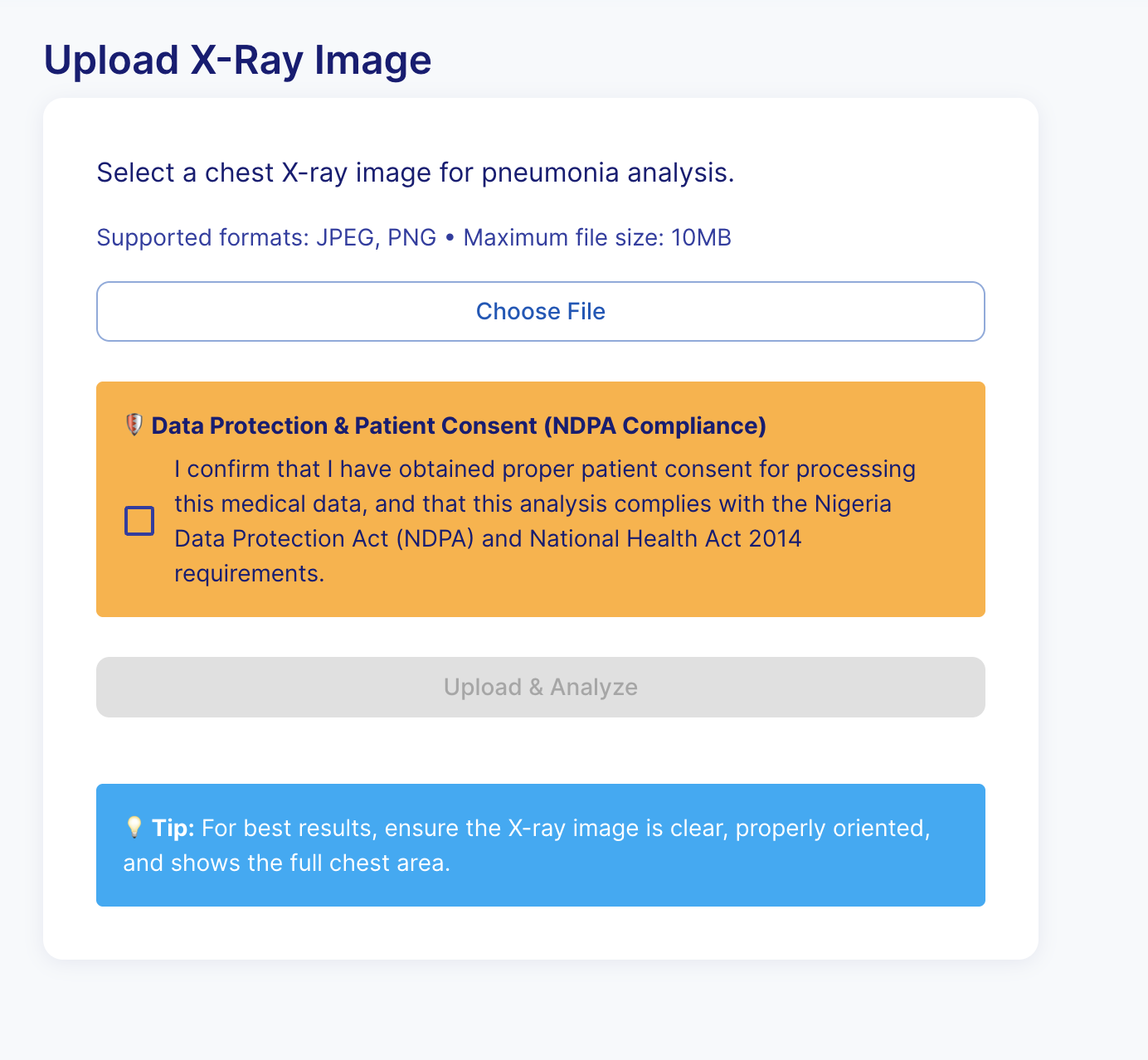
Task: Click the Upload X-Ray Image heading
Action: [237, 61]
